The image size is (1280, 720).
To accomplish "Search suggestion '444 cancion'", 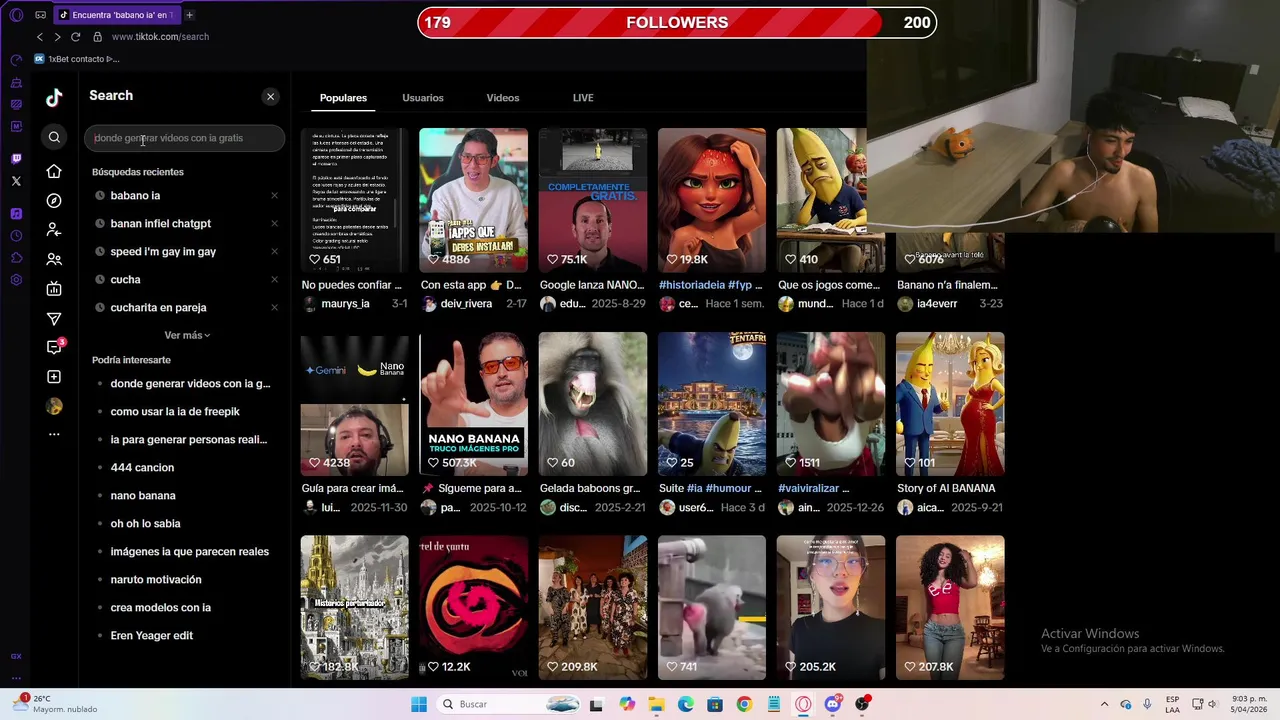I will (x=142, y=468).
